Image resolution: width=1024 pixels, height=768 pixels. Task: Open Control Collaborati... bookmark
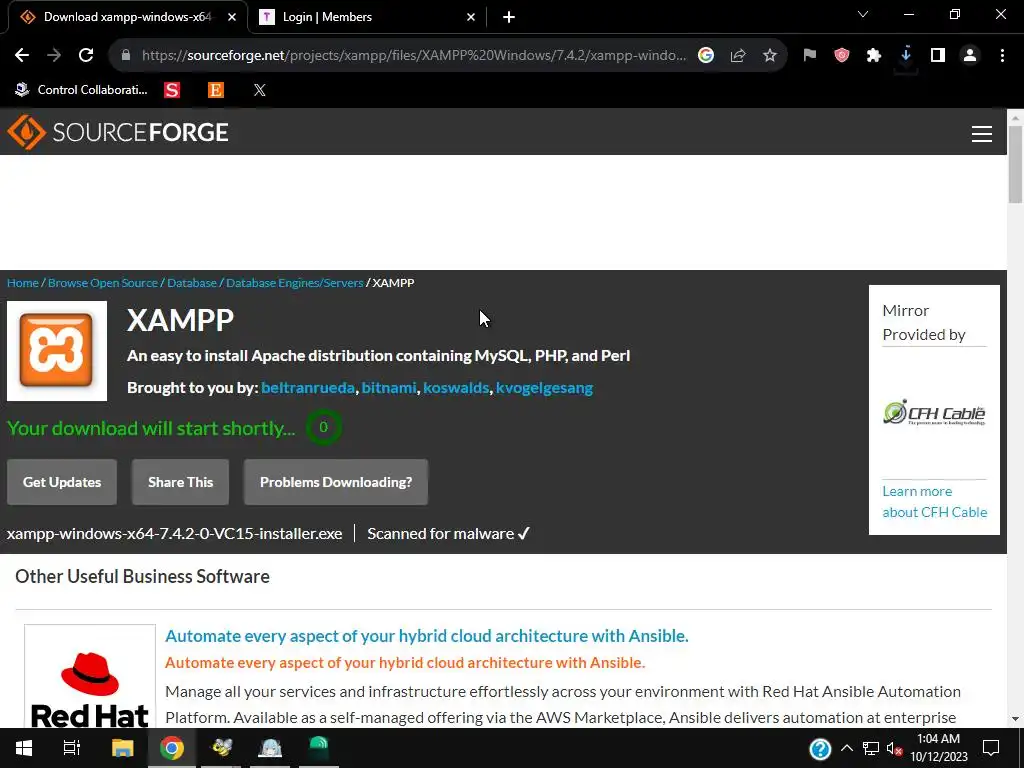click(x=81, y=90)
